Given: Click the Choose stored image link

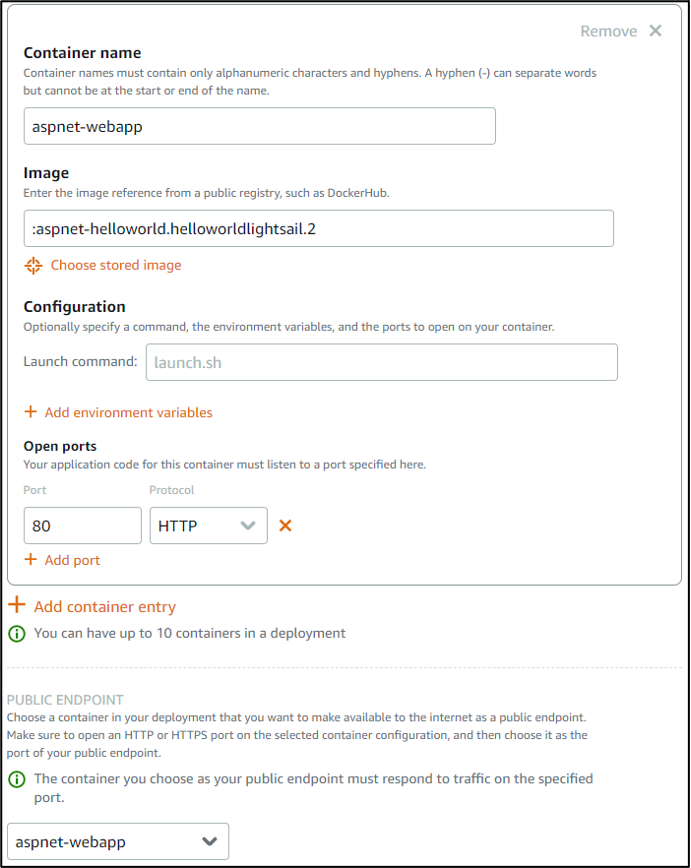Looking at the screenshot, I should click(x=115, y=265).
